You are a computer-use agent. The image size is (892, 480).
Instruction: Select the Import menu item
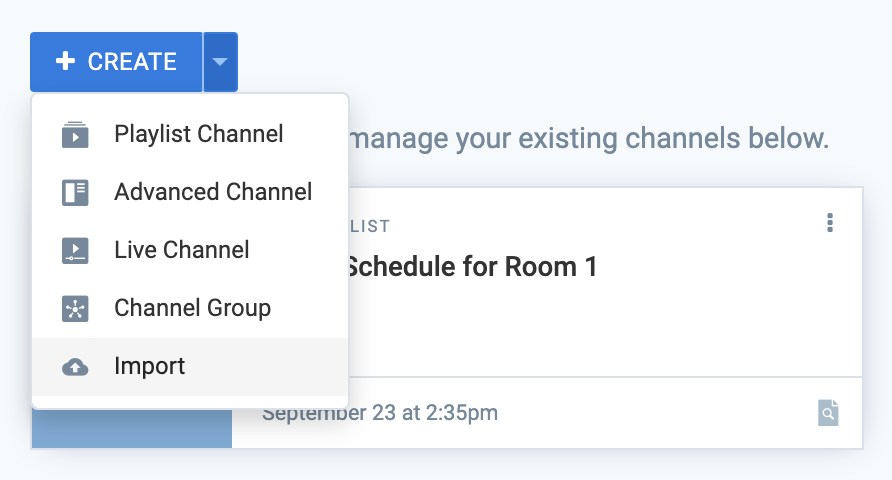click(x=190, y=367)
